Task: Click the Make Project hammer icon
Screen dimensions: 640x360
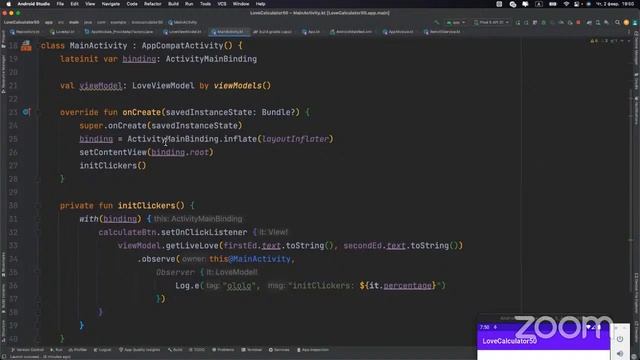Action: (x=437, y=22)
